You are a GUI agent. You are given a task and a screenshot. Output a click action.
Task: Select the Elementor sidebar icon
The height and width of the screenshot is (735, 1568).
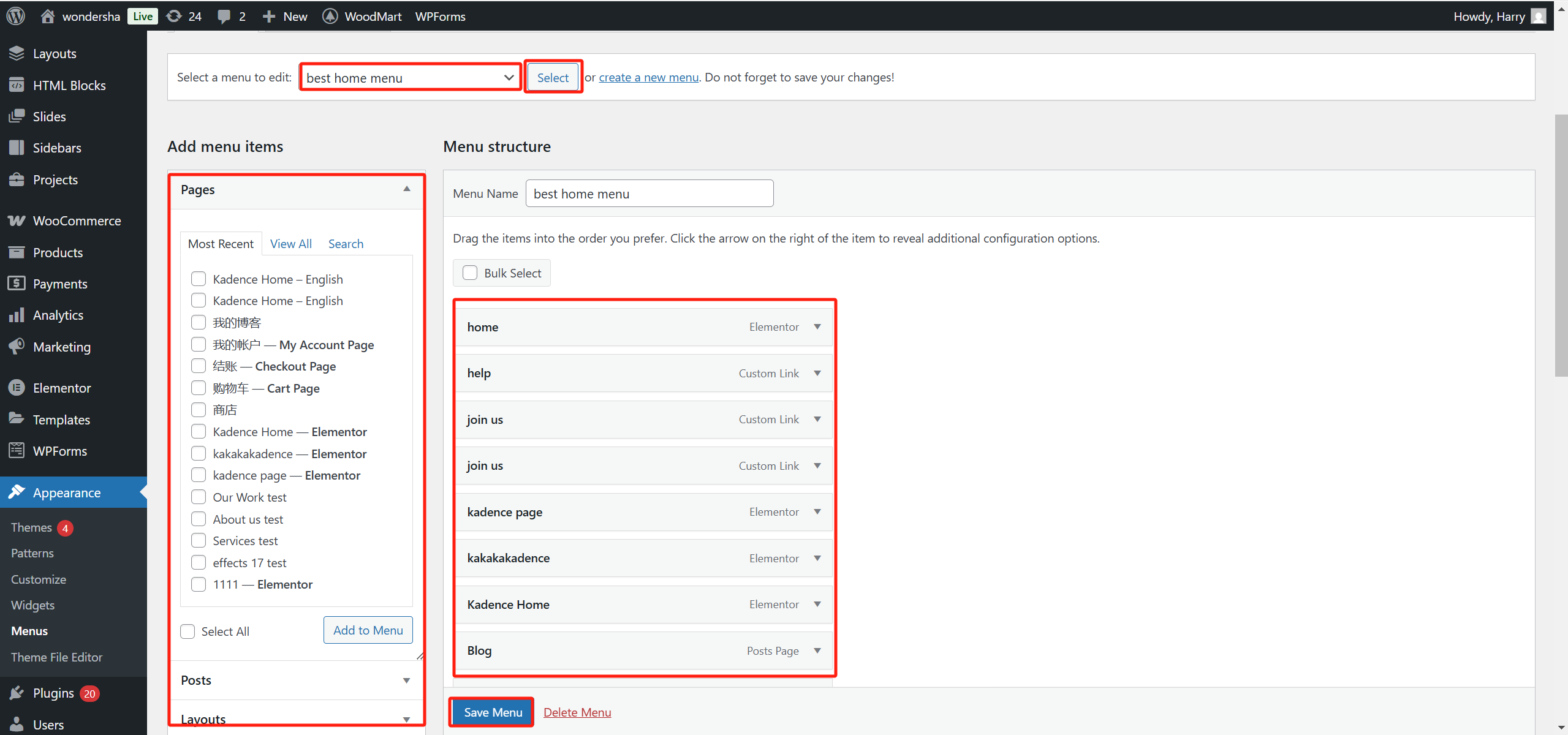point(17,387)
